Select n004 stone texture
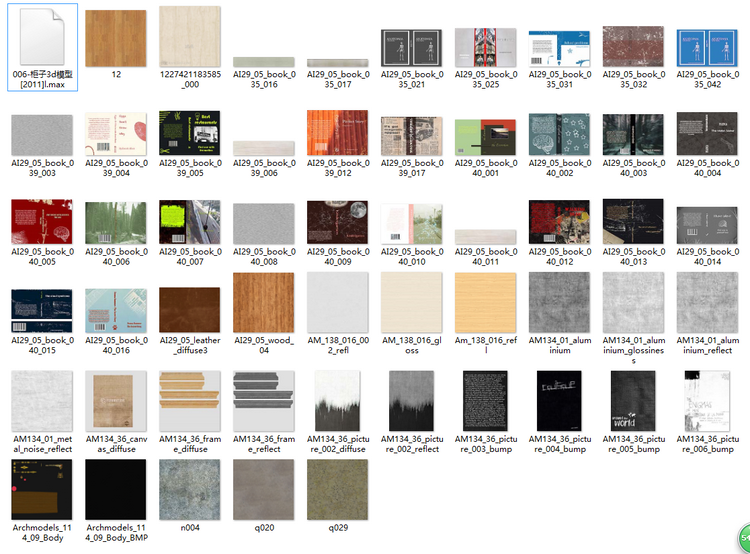The height and width of the screenshot is (554, 750). click(190, 489)
